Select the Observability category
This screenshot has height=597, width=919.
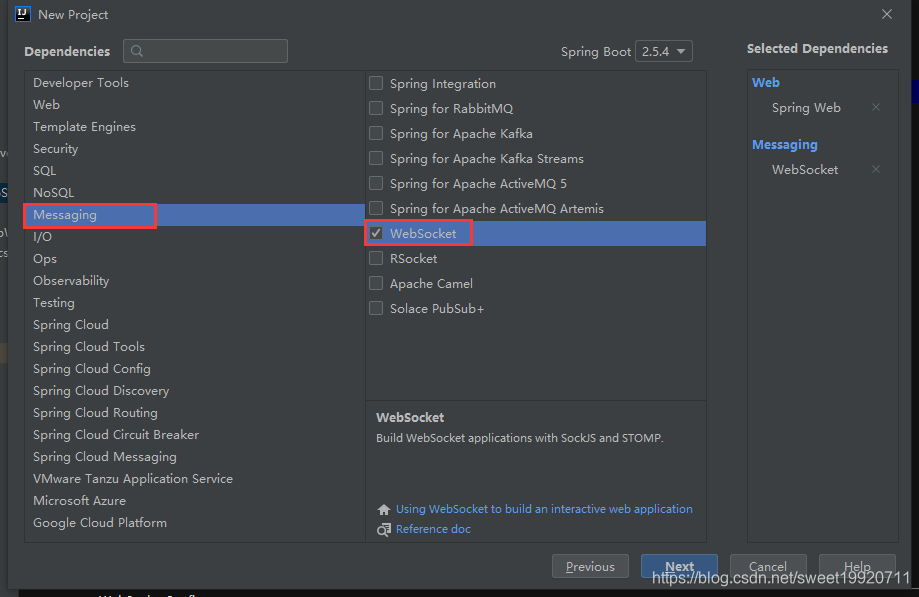(x=195, y=281)
